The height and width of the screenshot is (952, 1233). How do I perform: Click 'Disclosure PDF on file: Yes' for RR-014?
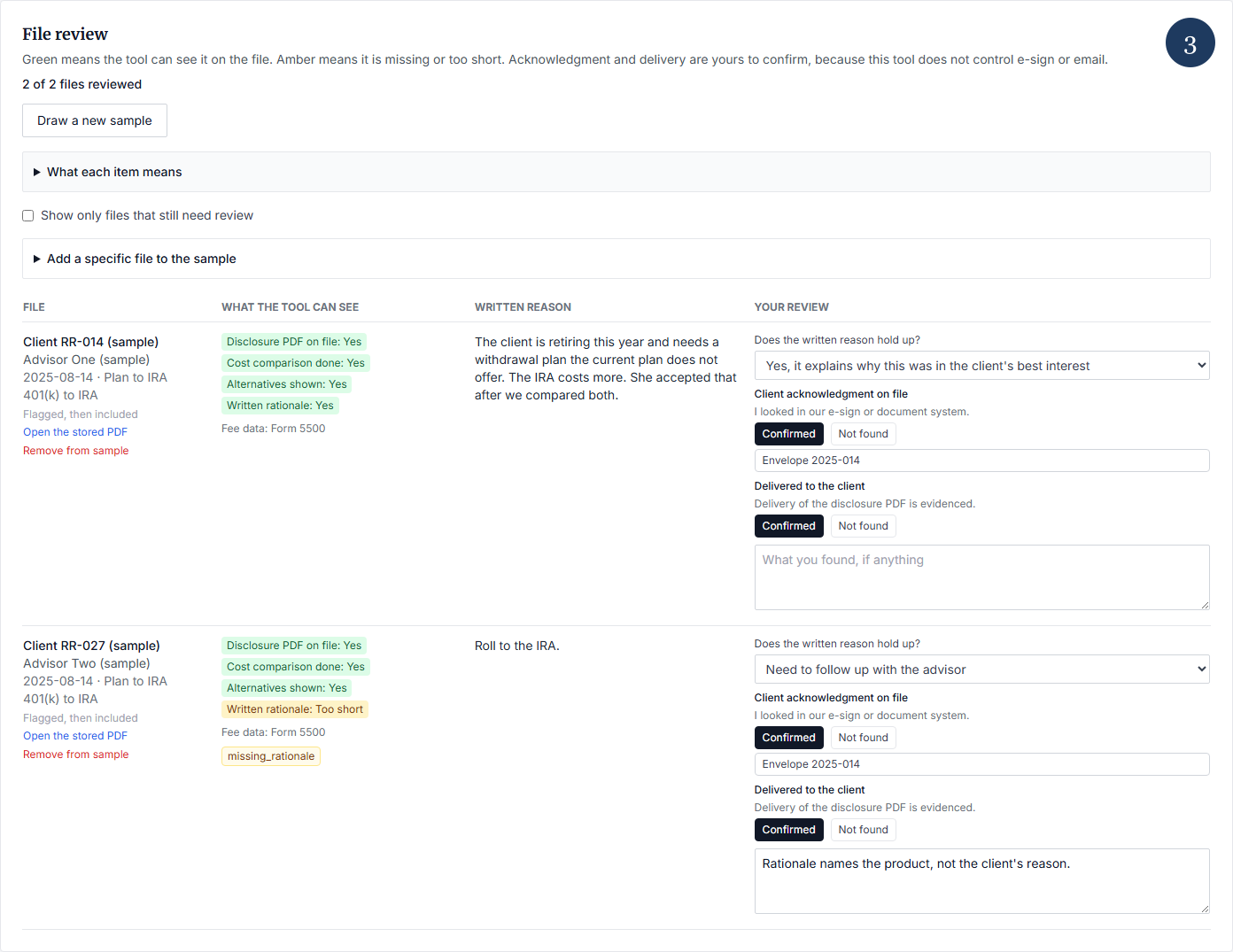(x=294, y=342)
